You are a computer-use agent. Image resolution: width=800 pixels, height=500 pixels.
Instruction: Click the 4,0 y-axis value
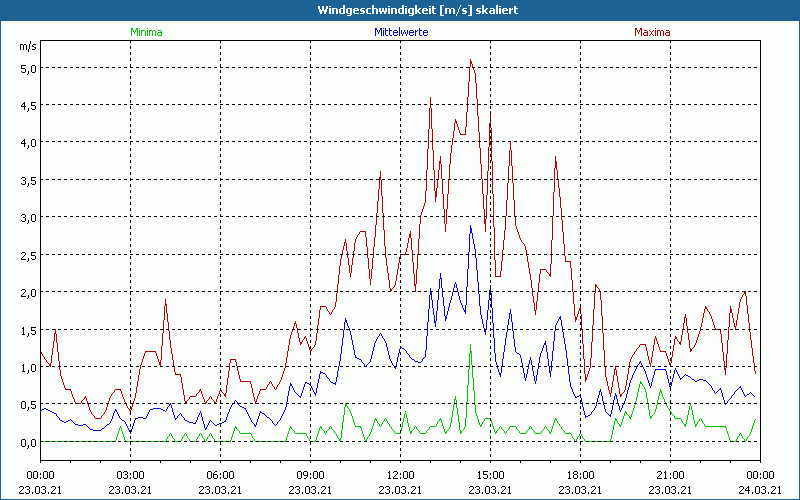28,143
